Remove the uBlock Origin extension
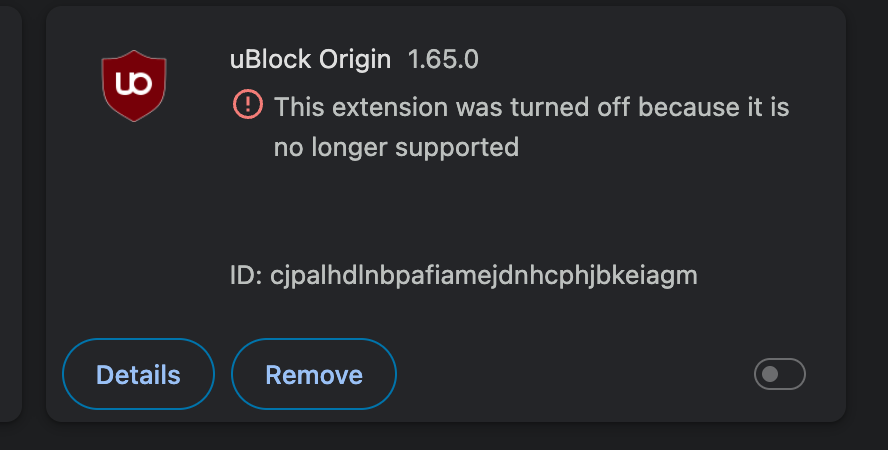 314,374
